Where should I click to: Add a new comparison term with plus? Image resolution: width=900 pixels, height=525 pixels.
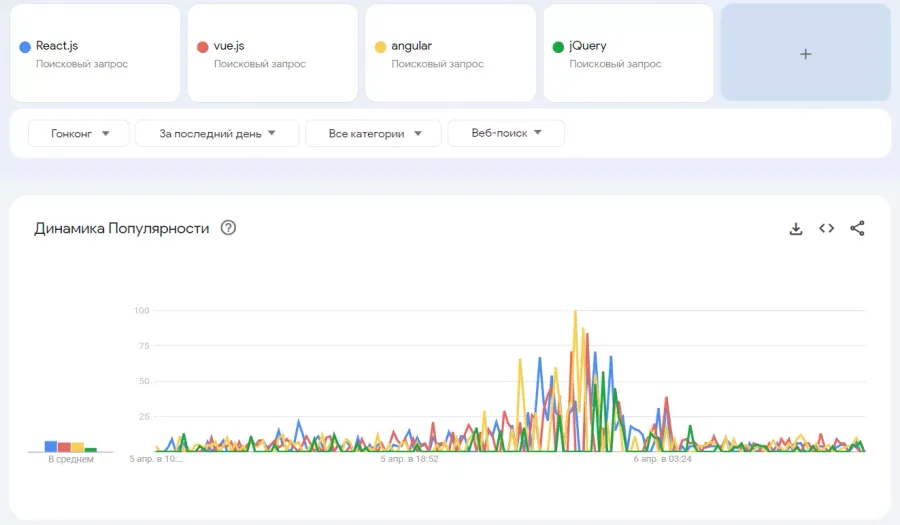point(805,53)
